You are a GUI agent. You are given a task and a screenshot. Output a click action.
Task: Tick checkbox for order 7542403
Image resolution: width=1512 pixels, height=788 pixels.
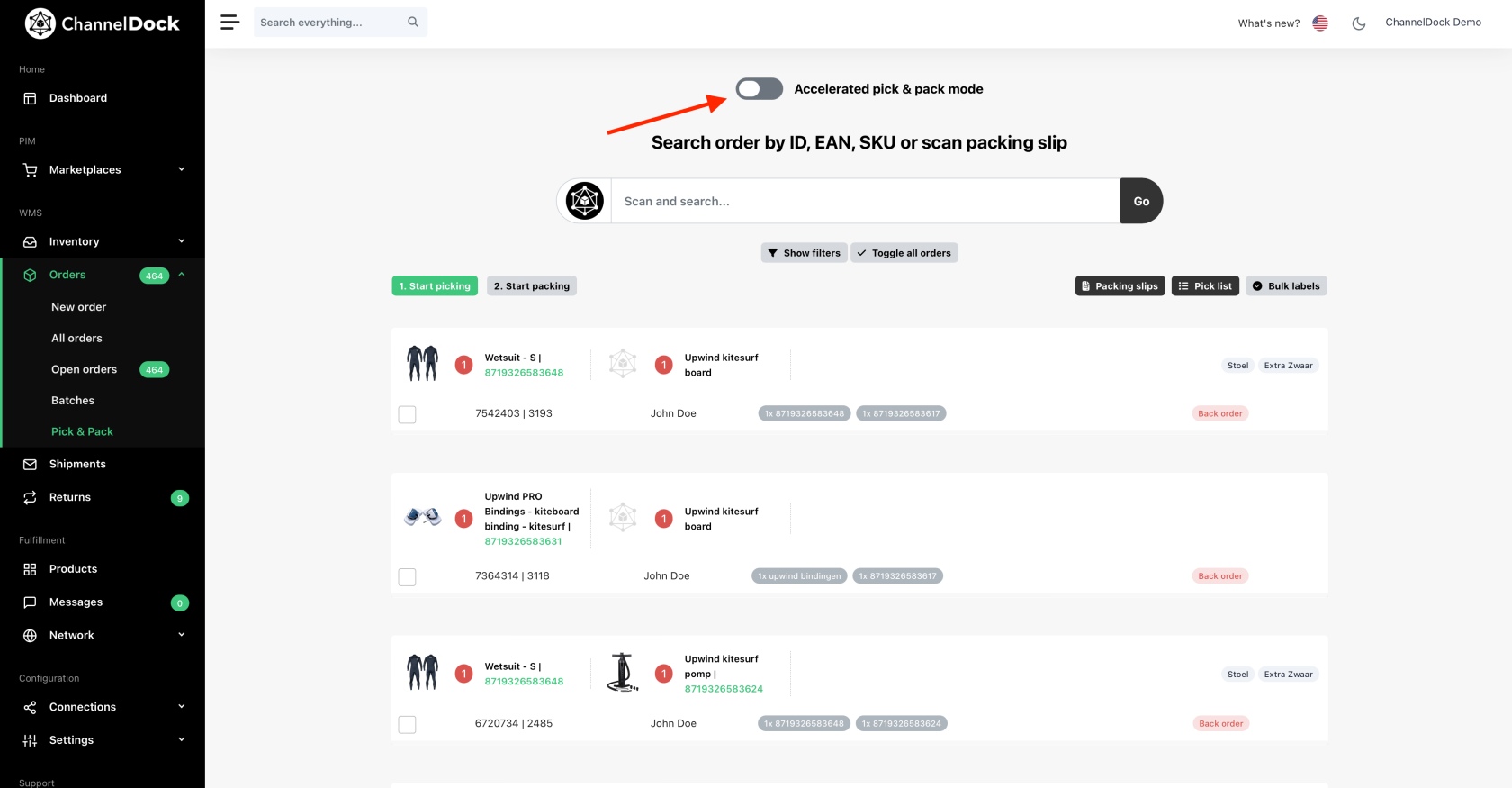pos(407,414)
